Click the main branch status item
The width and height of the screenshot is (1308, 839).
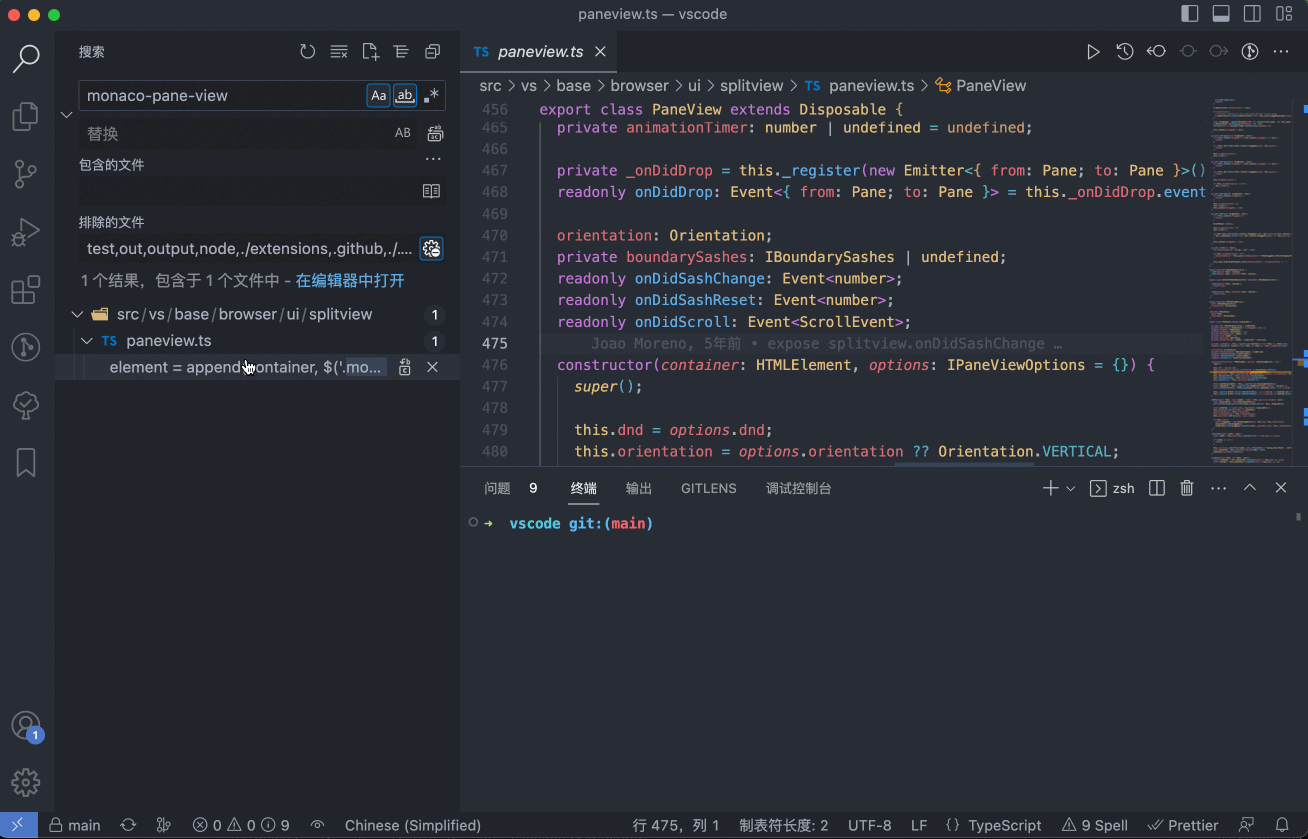click(75, 825)
